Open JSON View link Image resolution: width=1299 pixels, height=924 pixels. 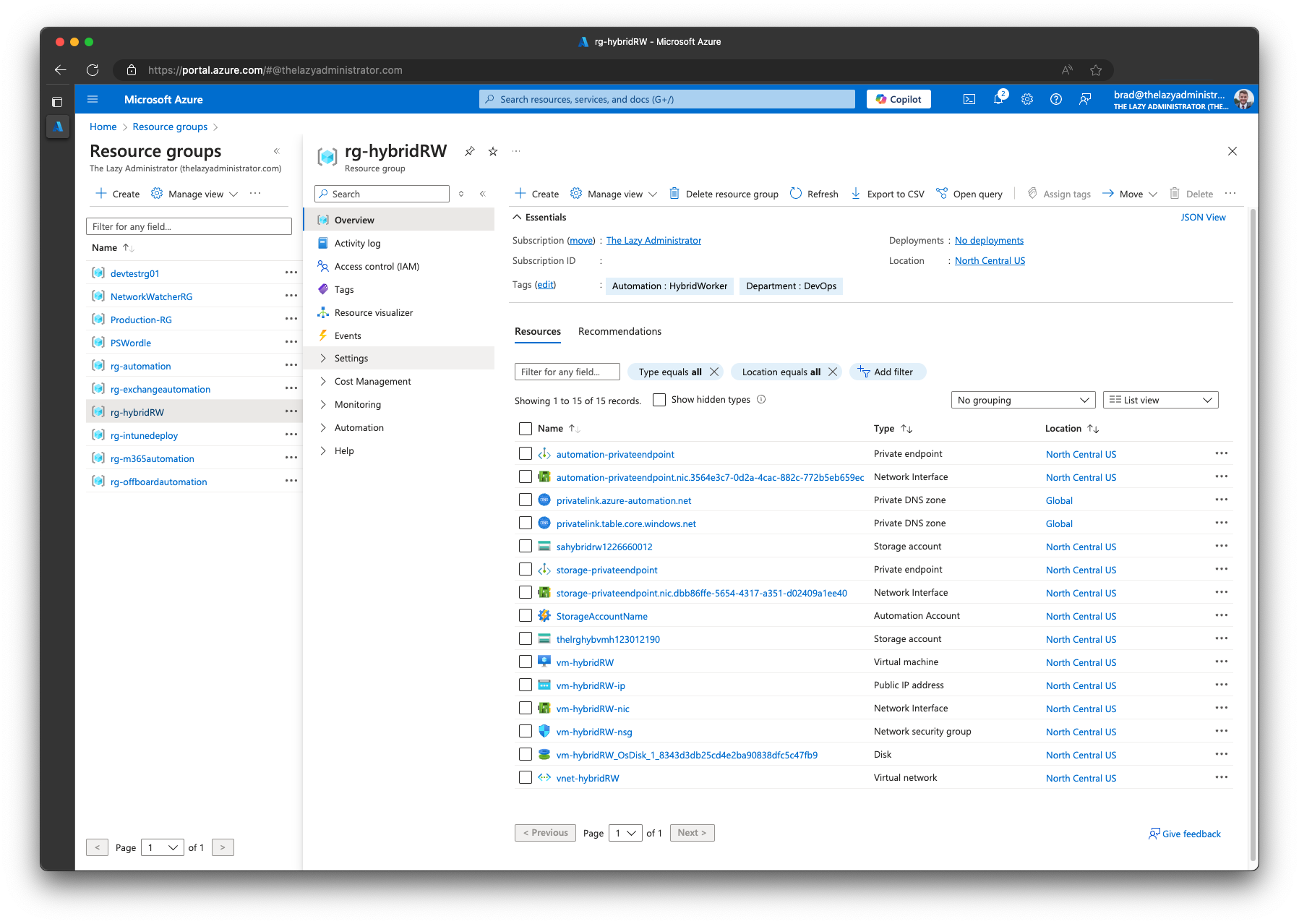(x=1203, y=217)
